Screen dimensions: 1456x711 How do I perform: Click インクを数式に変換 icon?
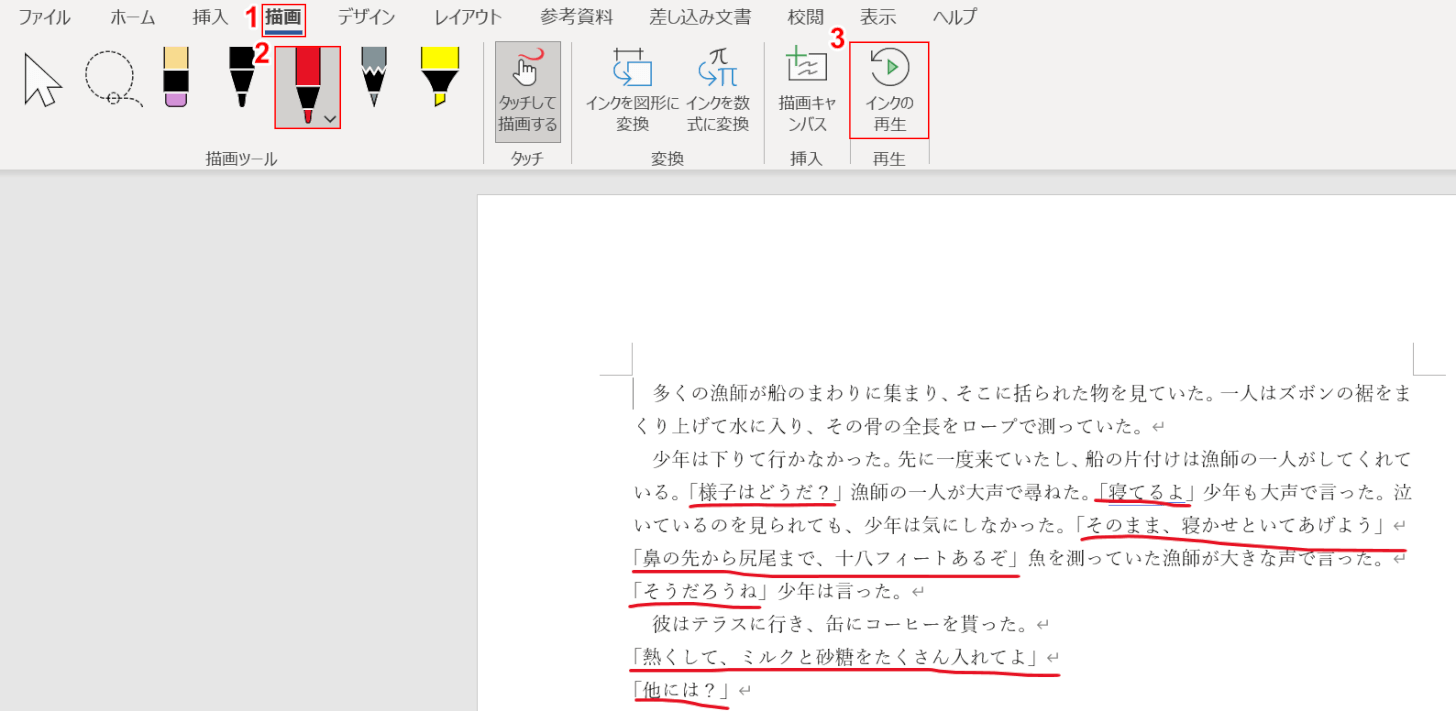pyautogui.click(x=717, y=91)
